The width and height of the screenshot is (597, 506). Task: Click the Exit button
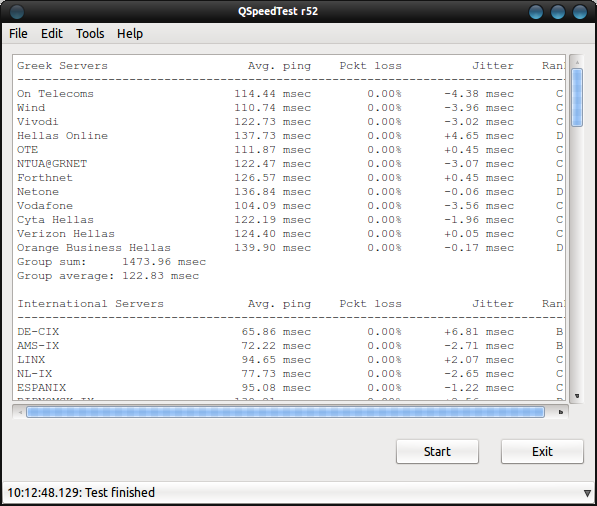point(542,452)
